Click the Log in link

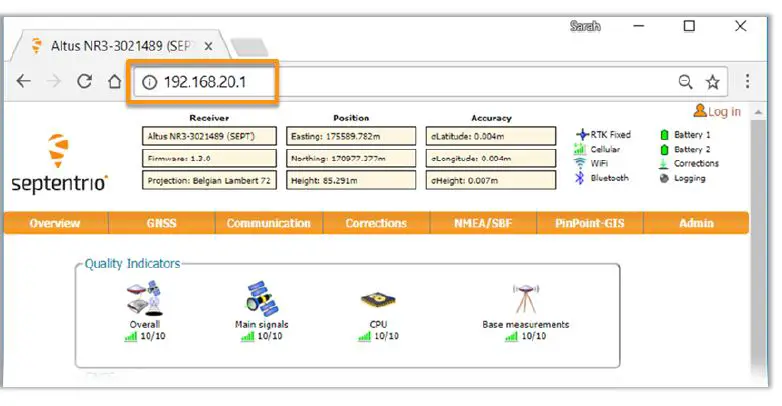[718, 111]
